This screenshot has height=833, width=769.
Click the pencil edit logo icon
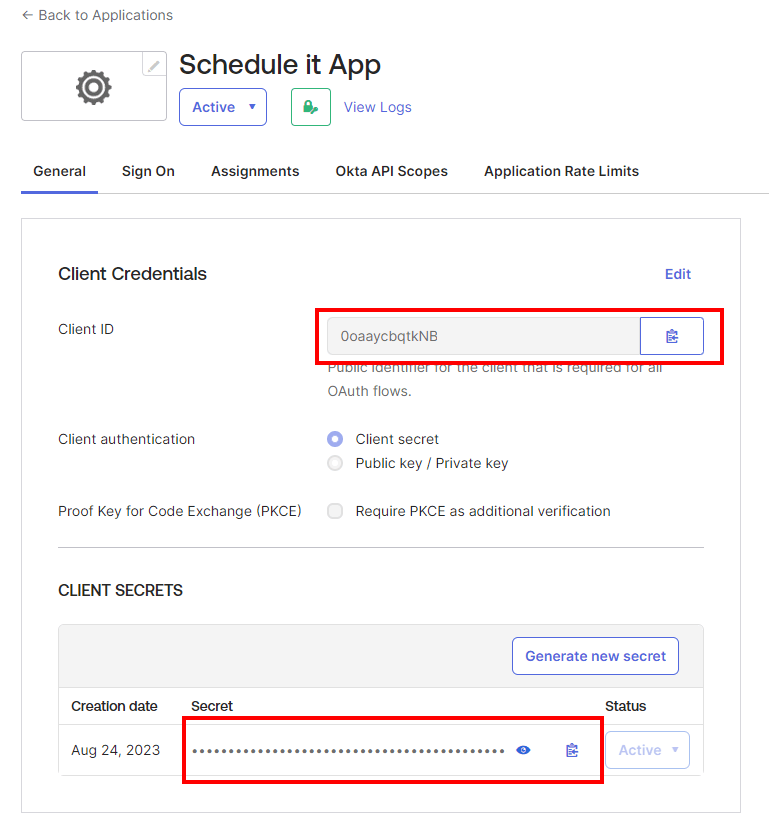tap(154, 65)
